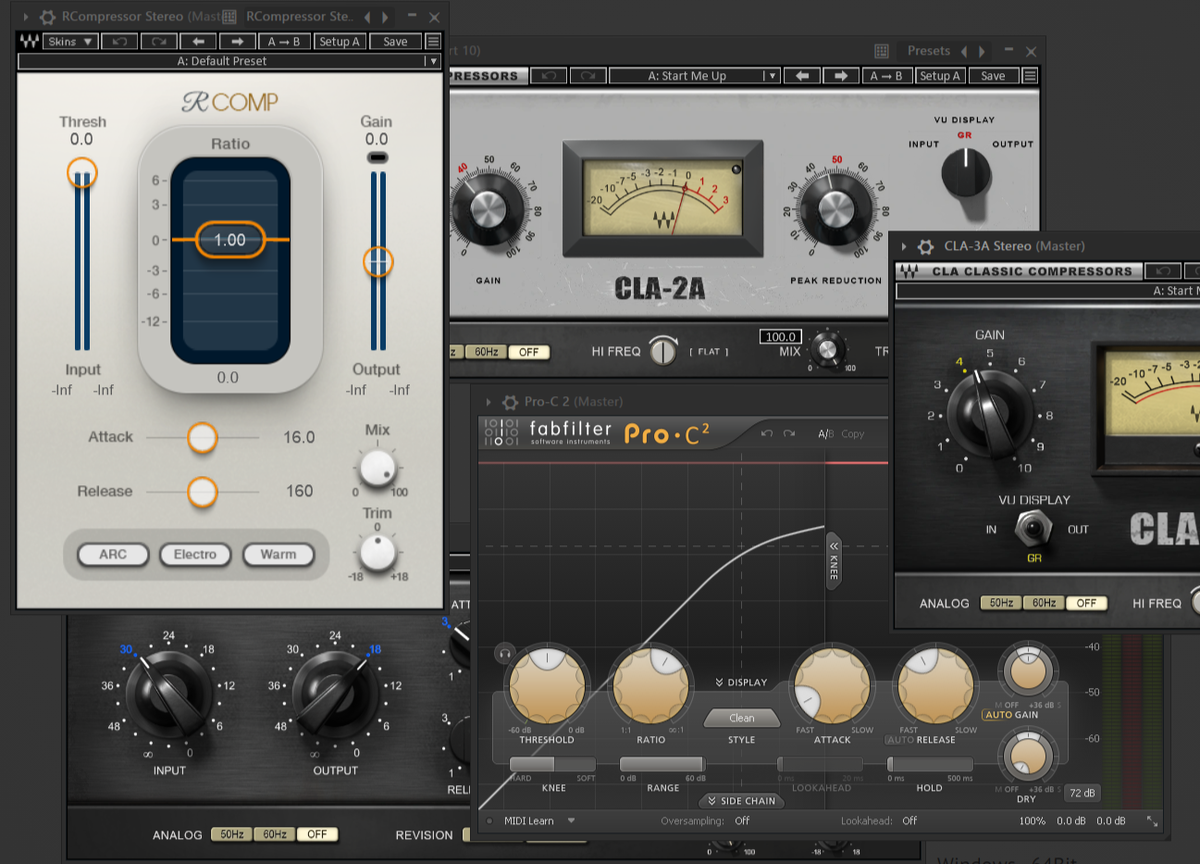Click CLA-2A redo arrow icon
The width and height of the screenshot is (1200, 864).
(x=588, y=76)
